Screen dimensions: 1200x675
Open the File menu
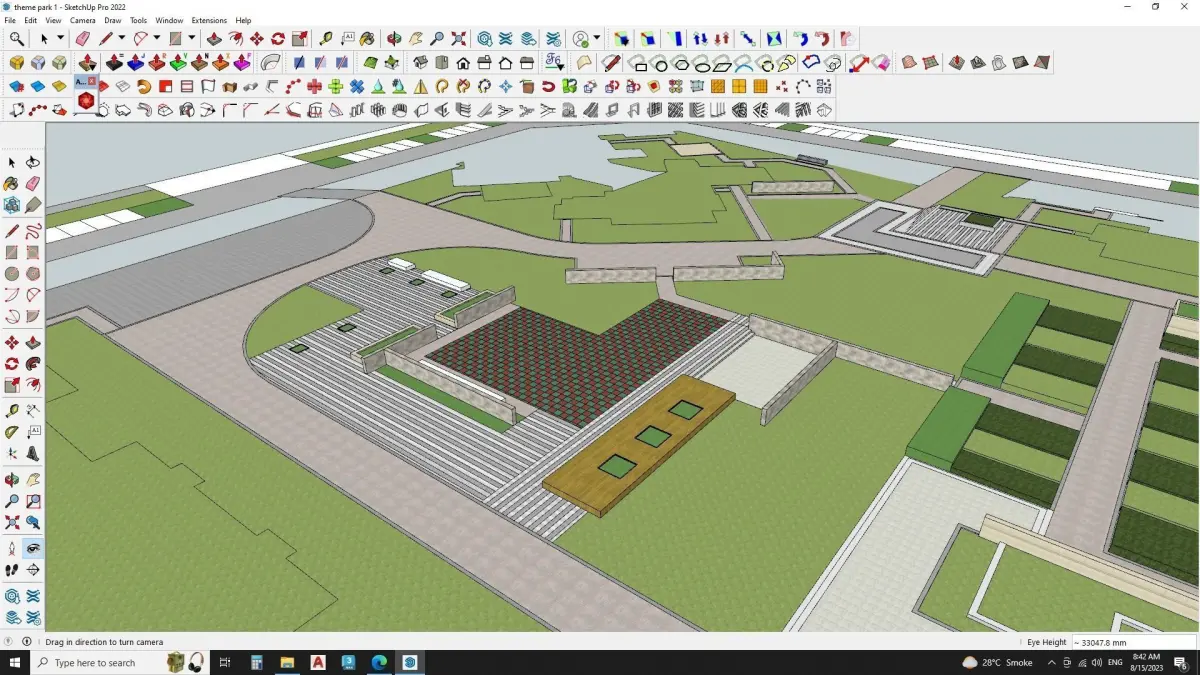(x=10, y=20)
